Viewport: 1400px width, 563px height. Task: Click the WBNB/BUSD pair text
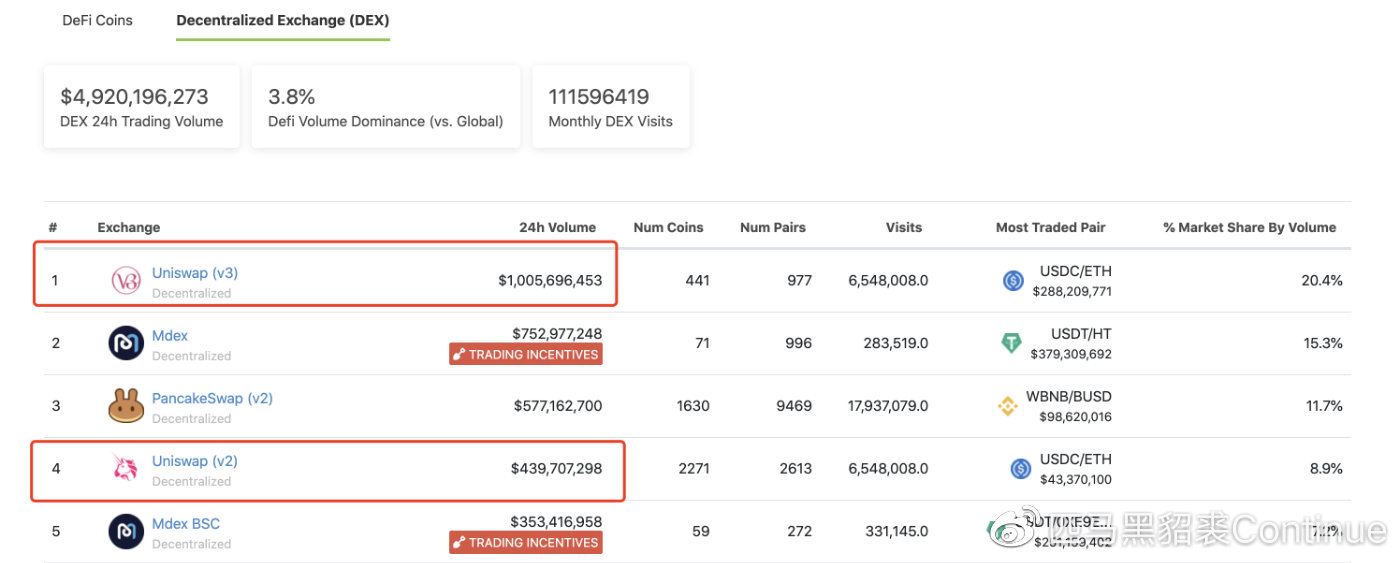[1069, 397]
